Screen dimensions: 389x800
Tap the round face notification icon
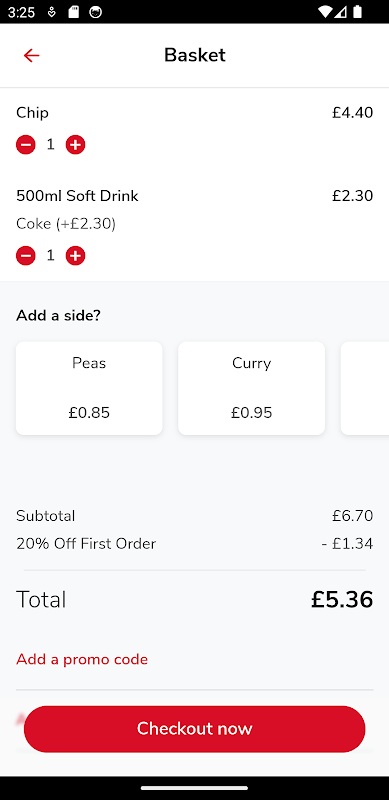pos(95,12)
